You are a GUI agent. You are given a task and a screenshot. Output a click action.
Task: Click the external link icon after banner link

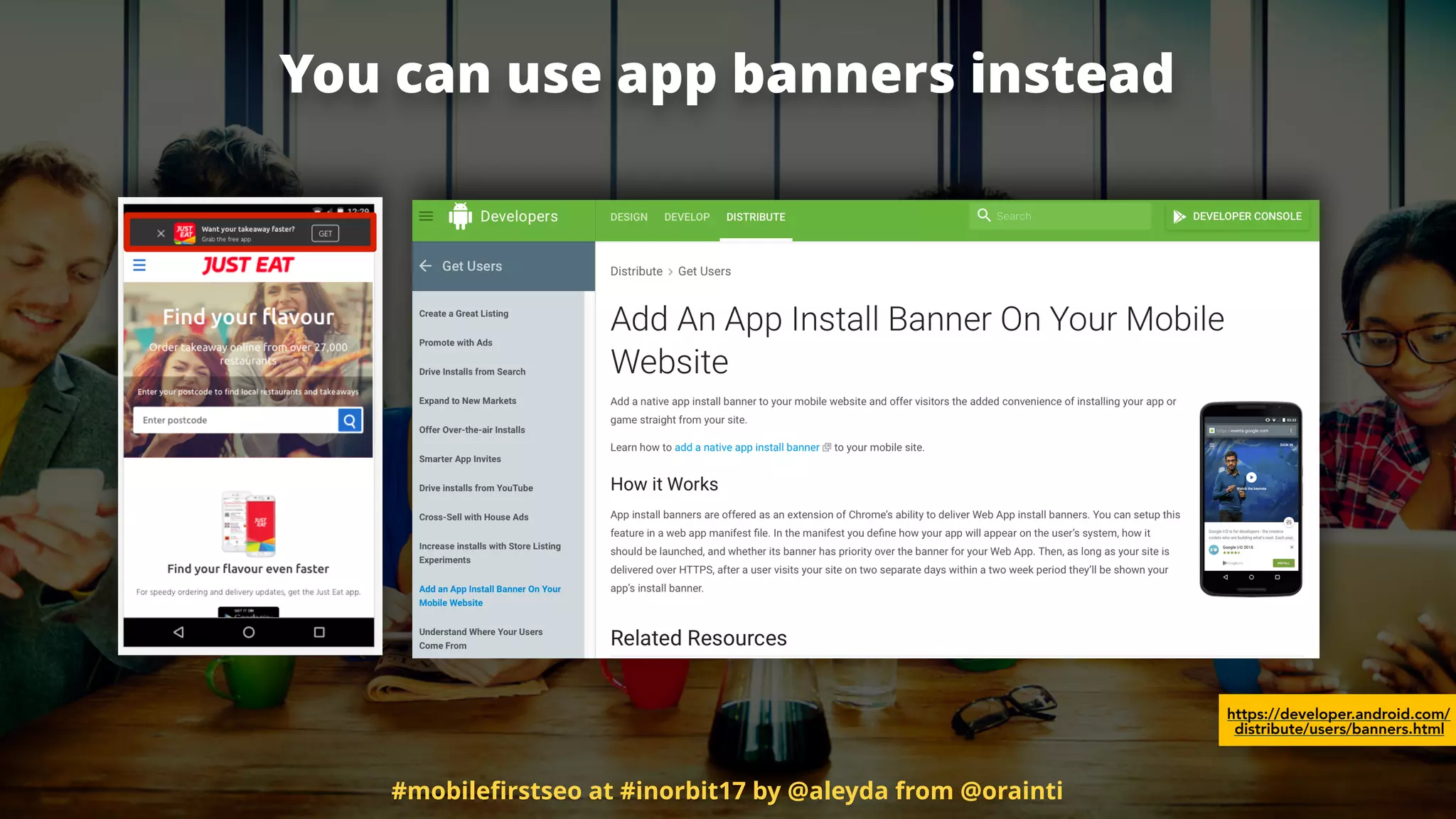(x=827, y=447)
